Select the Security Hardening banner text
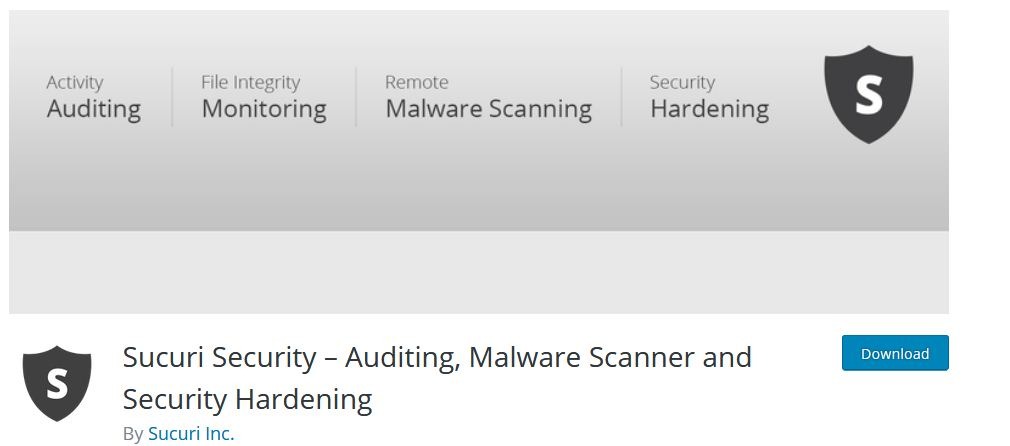Screen dimensions: 1010x446 709,97
